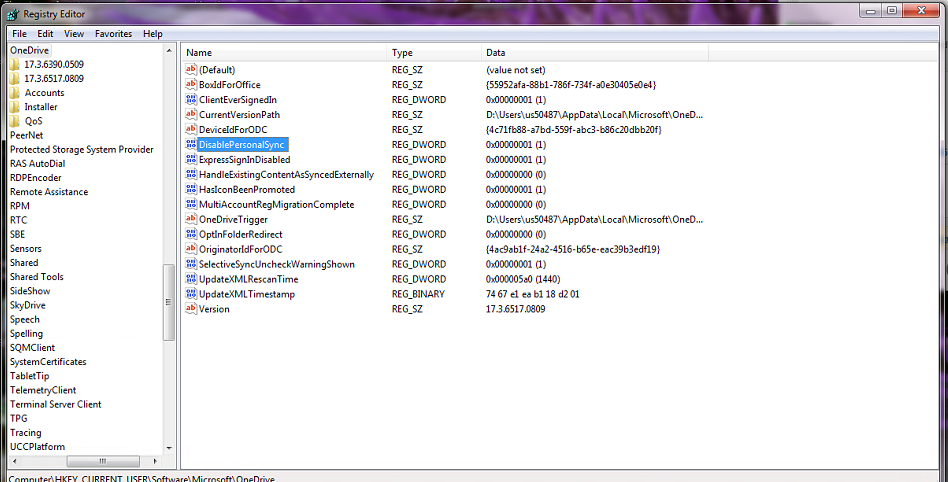The image size is (948, 482).
Task: Click data value 17.3.6517.0809 in Version row
Action: click(516, 309)
